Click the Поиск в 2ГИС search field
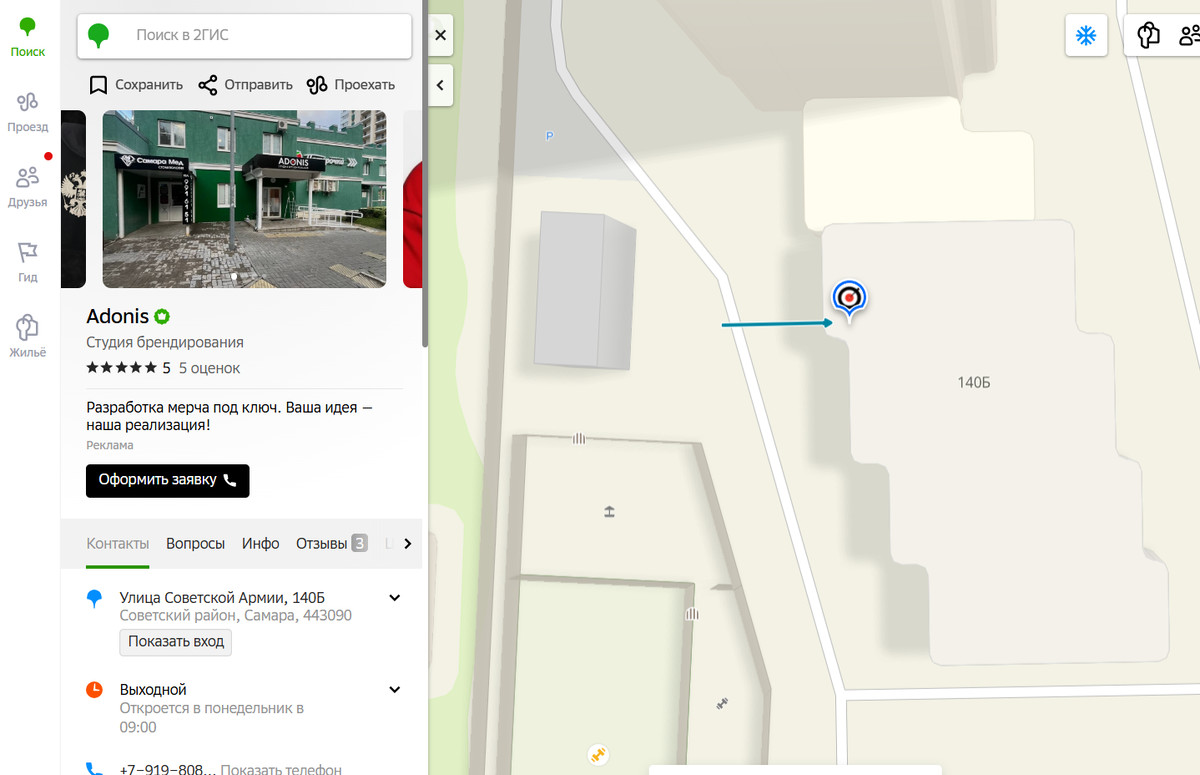The width and height of the screenshot is (1200, 775). pos(245,36)
